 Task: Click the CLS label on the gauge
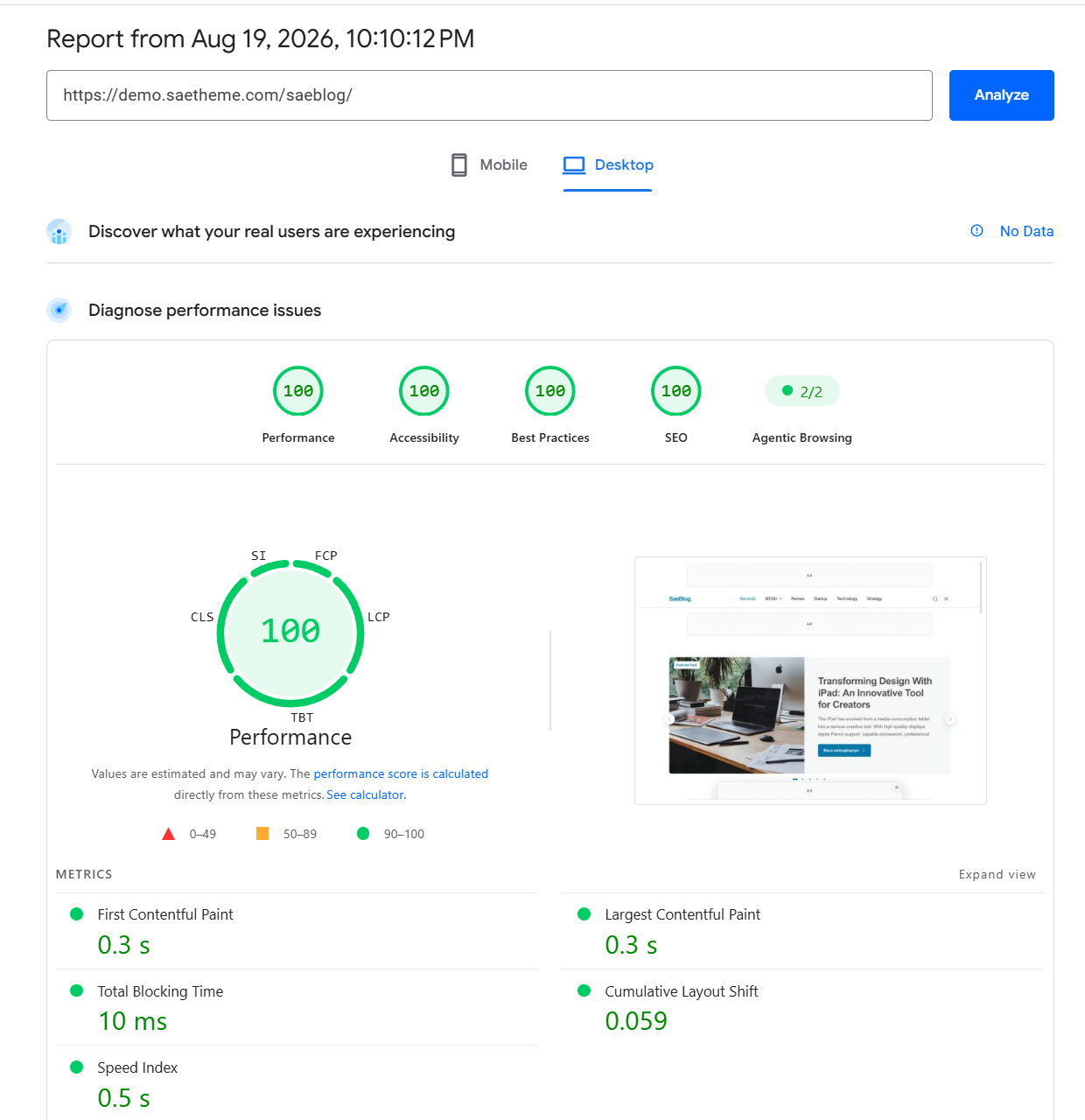(202, 617)
